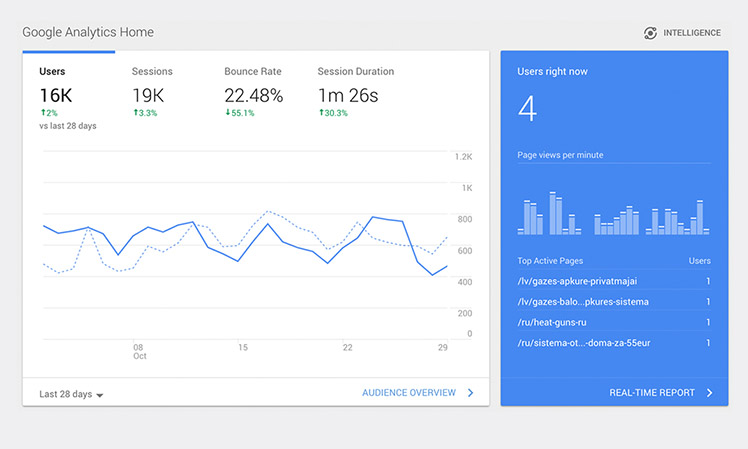Select the /ru/heat-guns-ru active page
748x449 pixels.
point(614,322)
